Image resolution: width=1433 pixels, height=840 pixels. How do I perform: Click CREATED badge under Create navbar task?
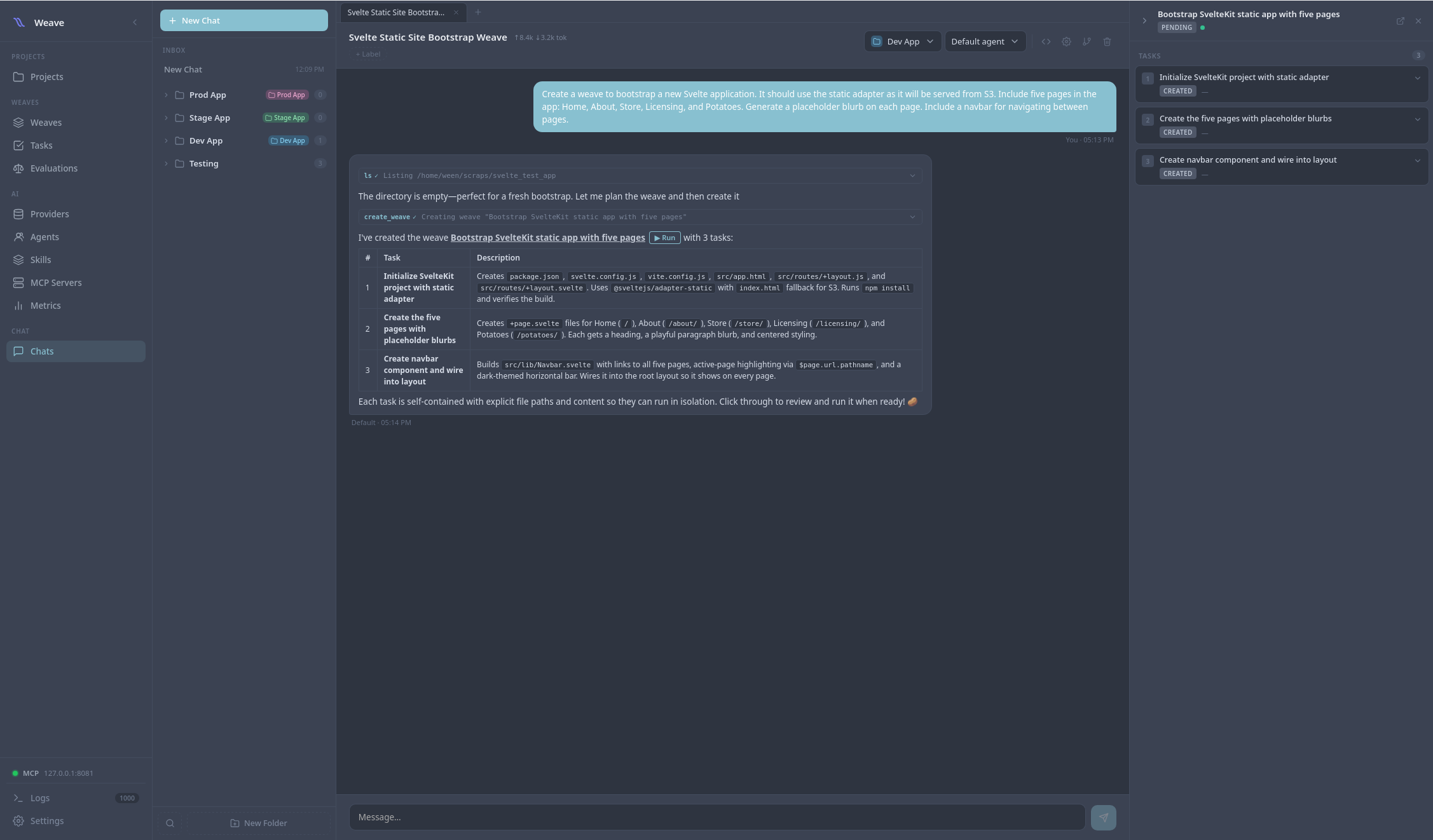(x=1177, y=174)
